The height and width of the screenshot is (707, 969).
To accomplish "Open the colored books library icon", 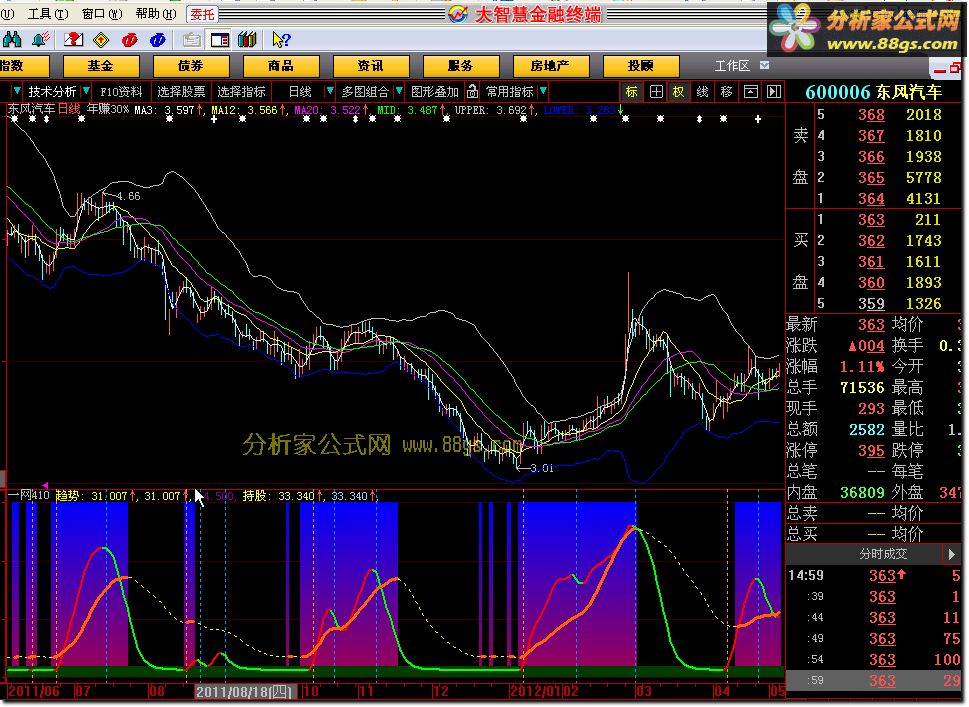I will 247,40.
